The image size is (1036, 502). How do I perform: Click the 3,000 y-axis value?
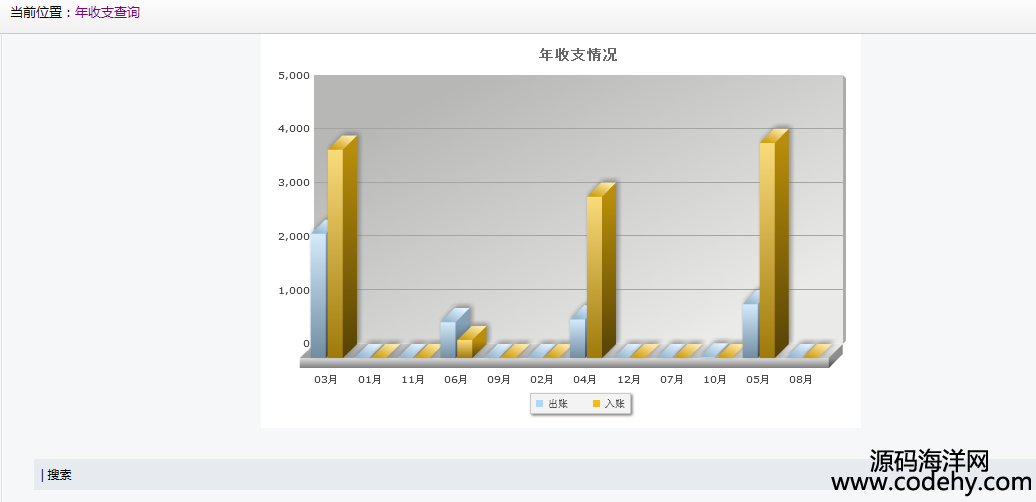(x=294, y=183)
